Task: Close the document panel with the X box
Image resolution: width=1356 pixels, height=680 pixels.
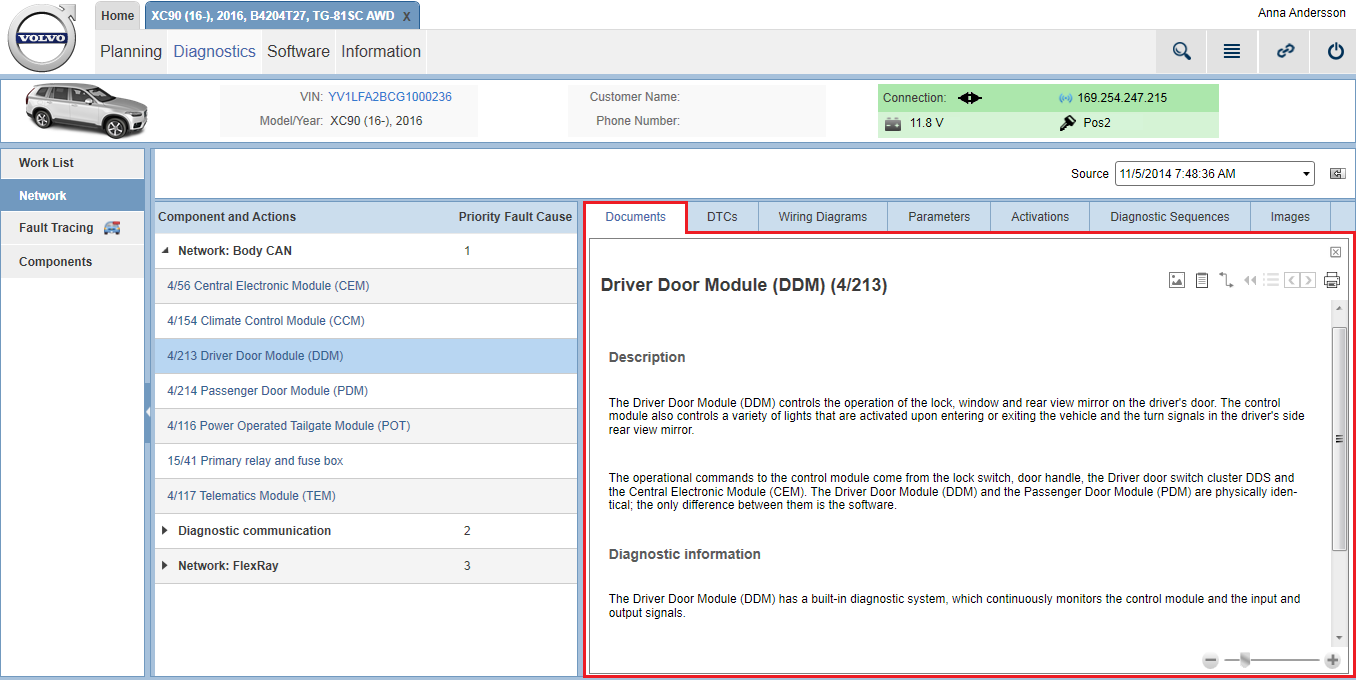Action: pos(1335,252)
